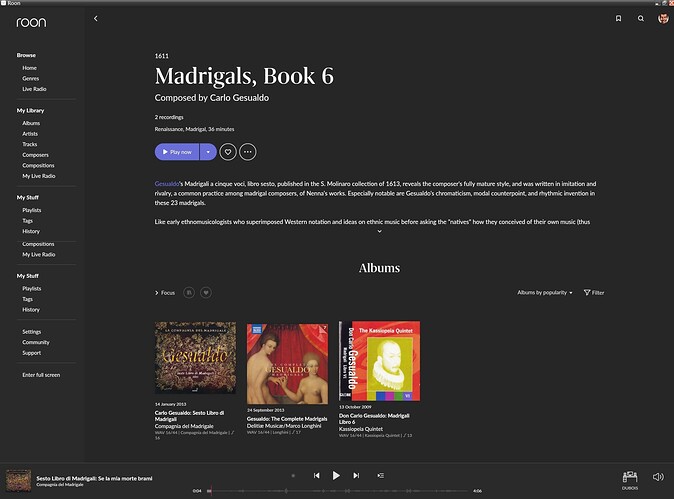The height and width of the screenshot is (499, 674).
Task: Open Community in the sidebar
Action: [36, 342]
